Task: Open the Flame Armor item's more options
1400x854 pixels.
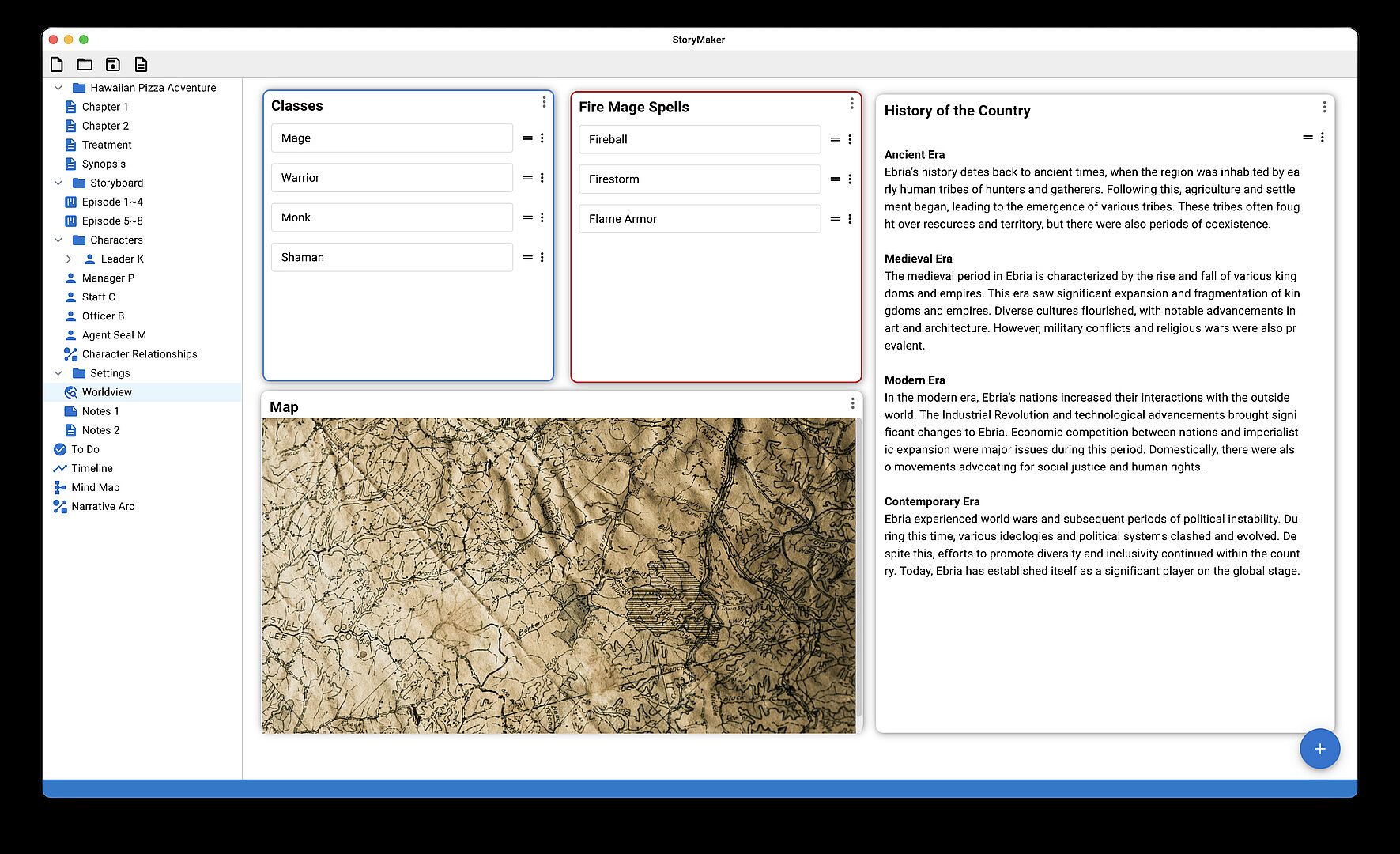Action: coord(850,219)
